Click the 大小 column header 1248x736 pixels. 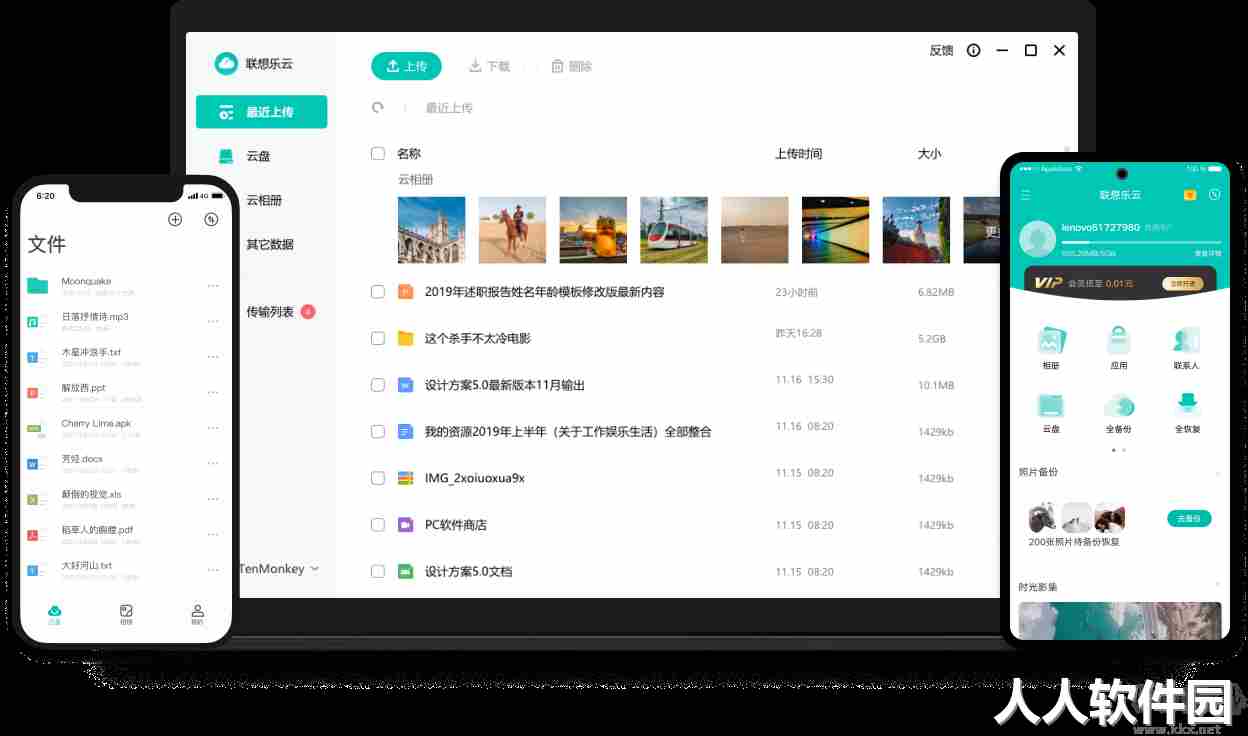point(929,154)
